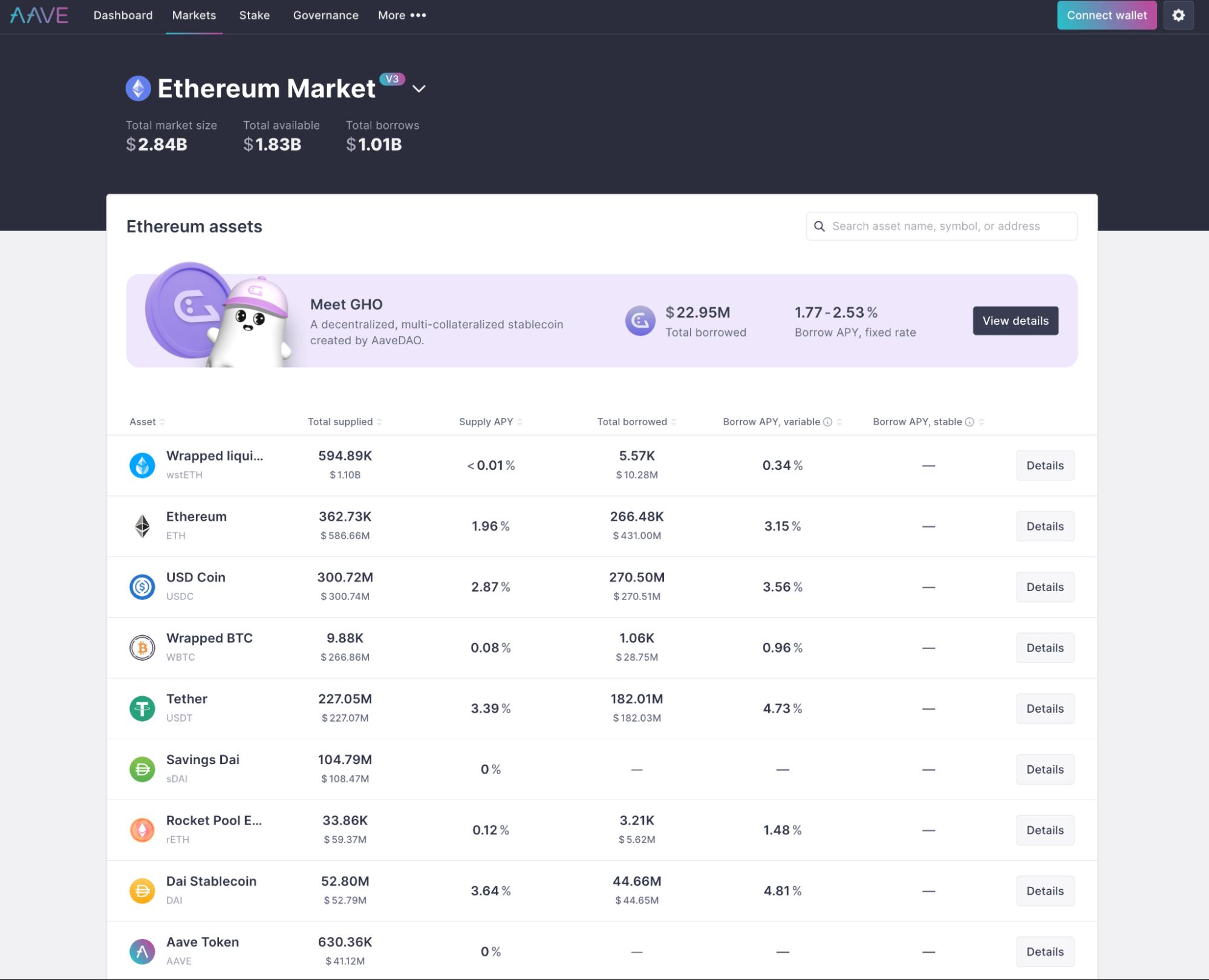1209x980 pixels.
Task: Click the Ethereum Market logo icon
Action: pos(138,88)
